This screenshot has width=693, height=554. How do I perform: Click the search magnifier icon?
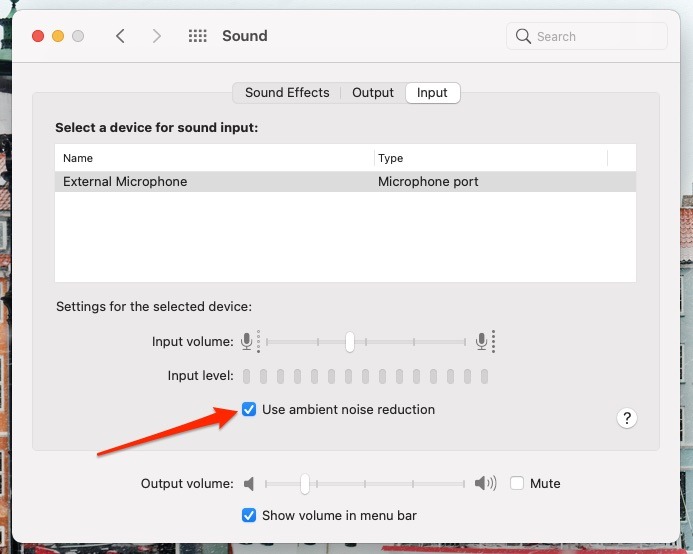[x=523, y=36]
